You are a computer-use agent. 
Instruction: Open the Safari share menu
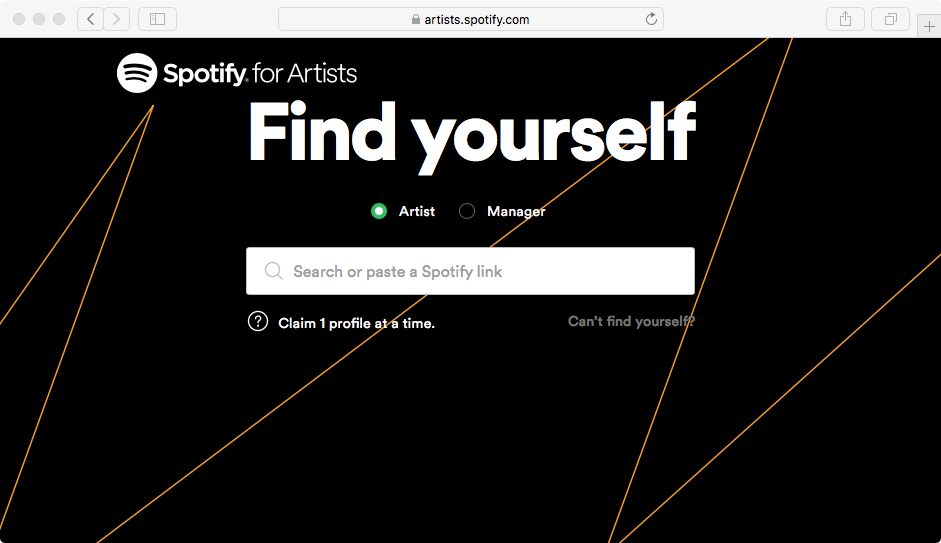[x=845, y=19]
